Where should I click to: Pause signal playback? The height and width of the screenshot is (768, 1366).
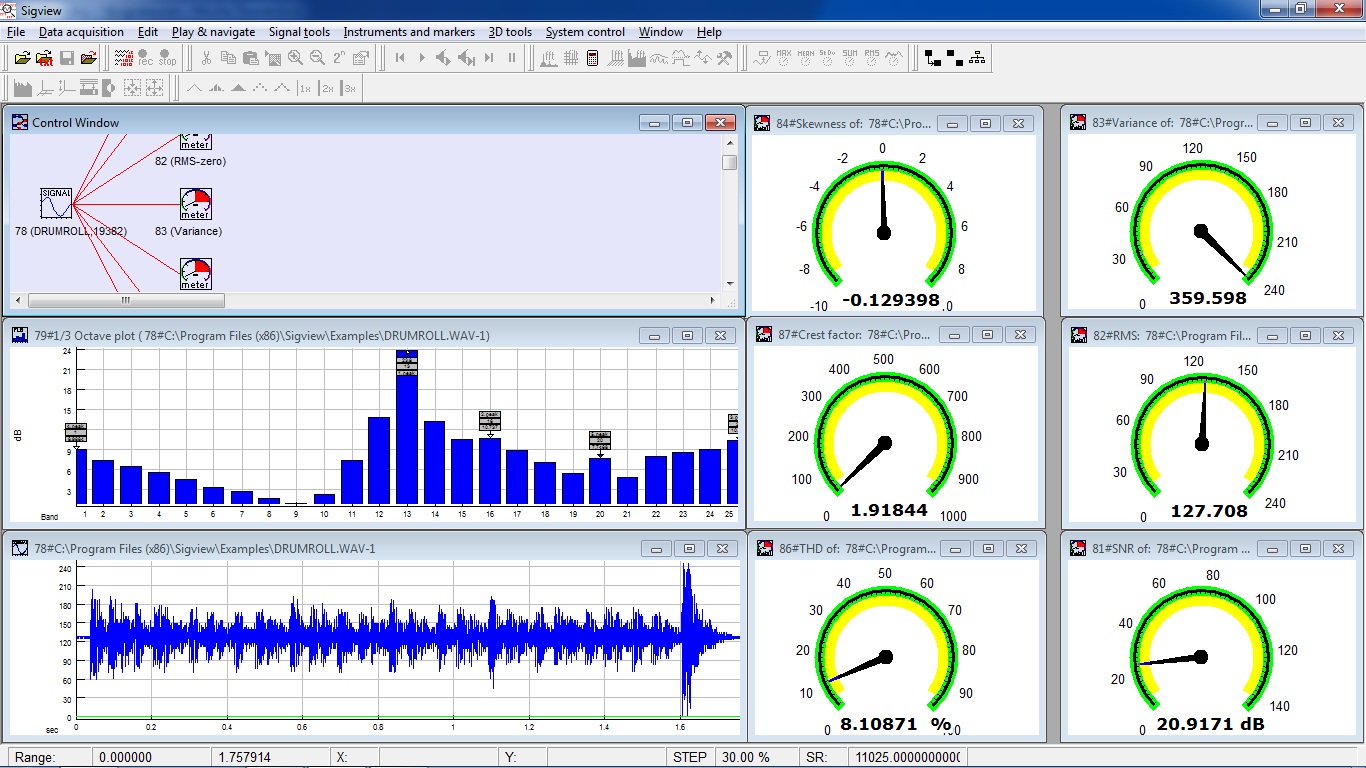511,57
